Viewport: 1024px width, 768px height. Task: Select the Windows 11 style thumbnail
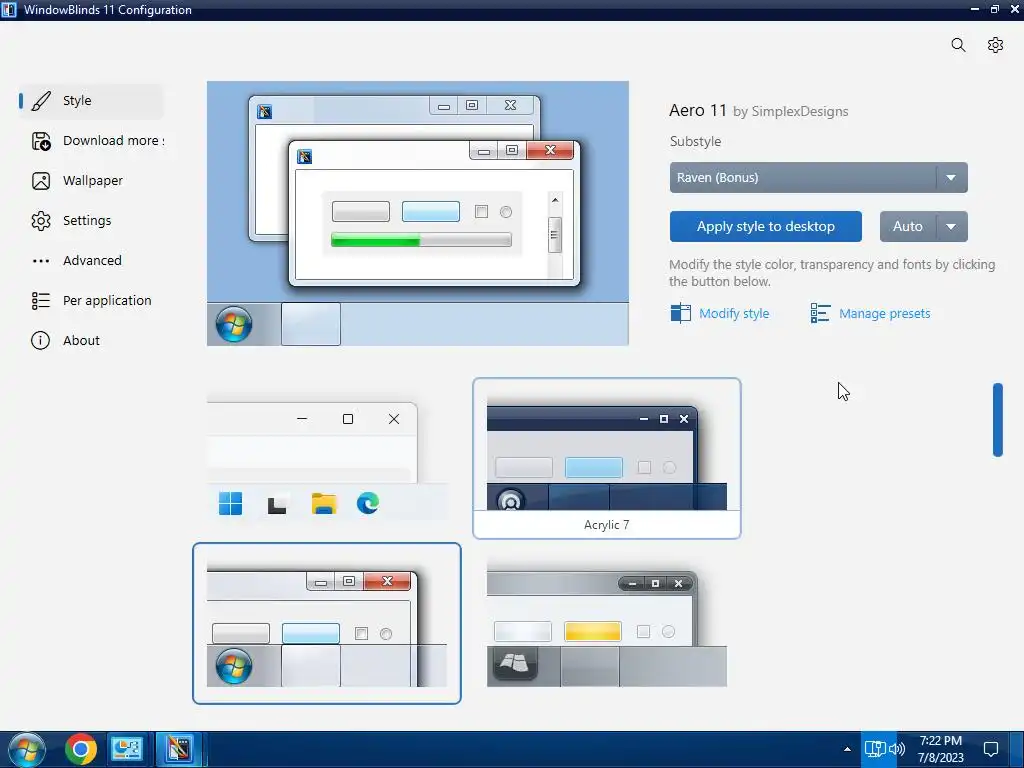pyautogui.click(x=327, y=460)
